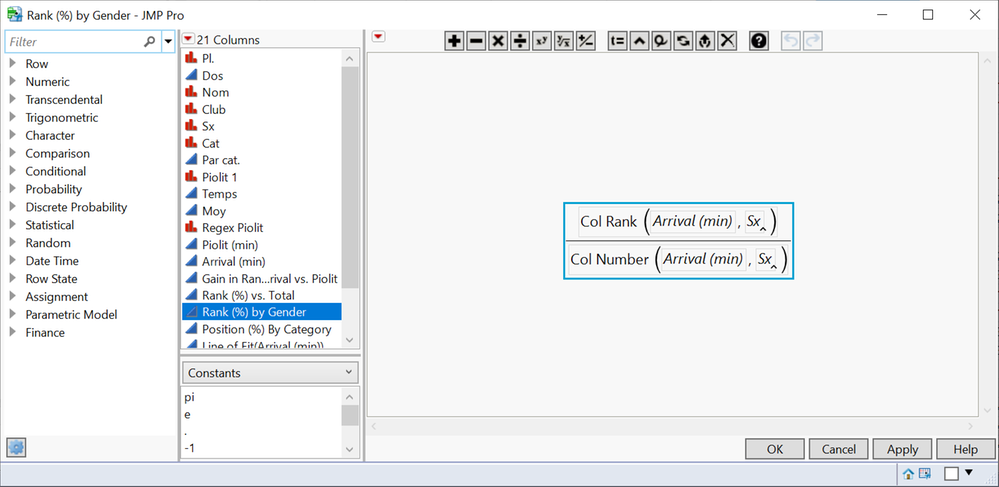Image resolution: width=999 pixels, height=487 pixels.
Task: Open the formula editor red triangle menu
Action: point(378,36)
